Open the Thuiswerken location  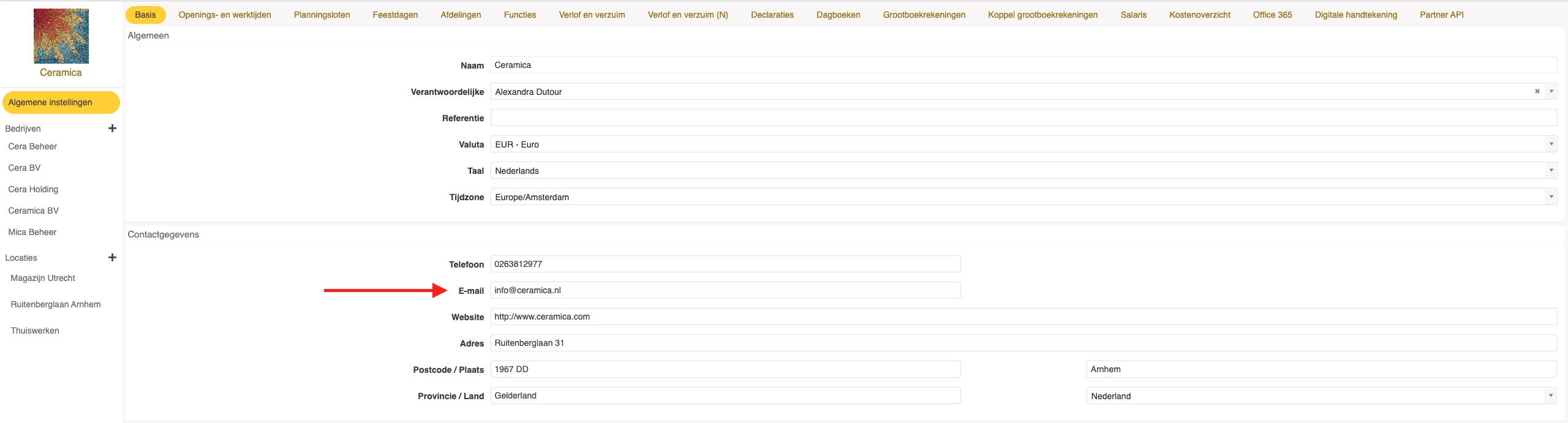point(35,331)
